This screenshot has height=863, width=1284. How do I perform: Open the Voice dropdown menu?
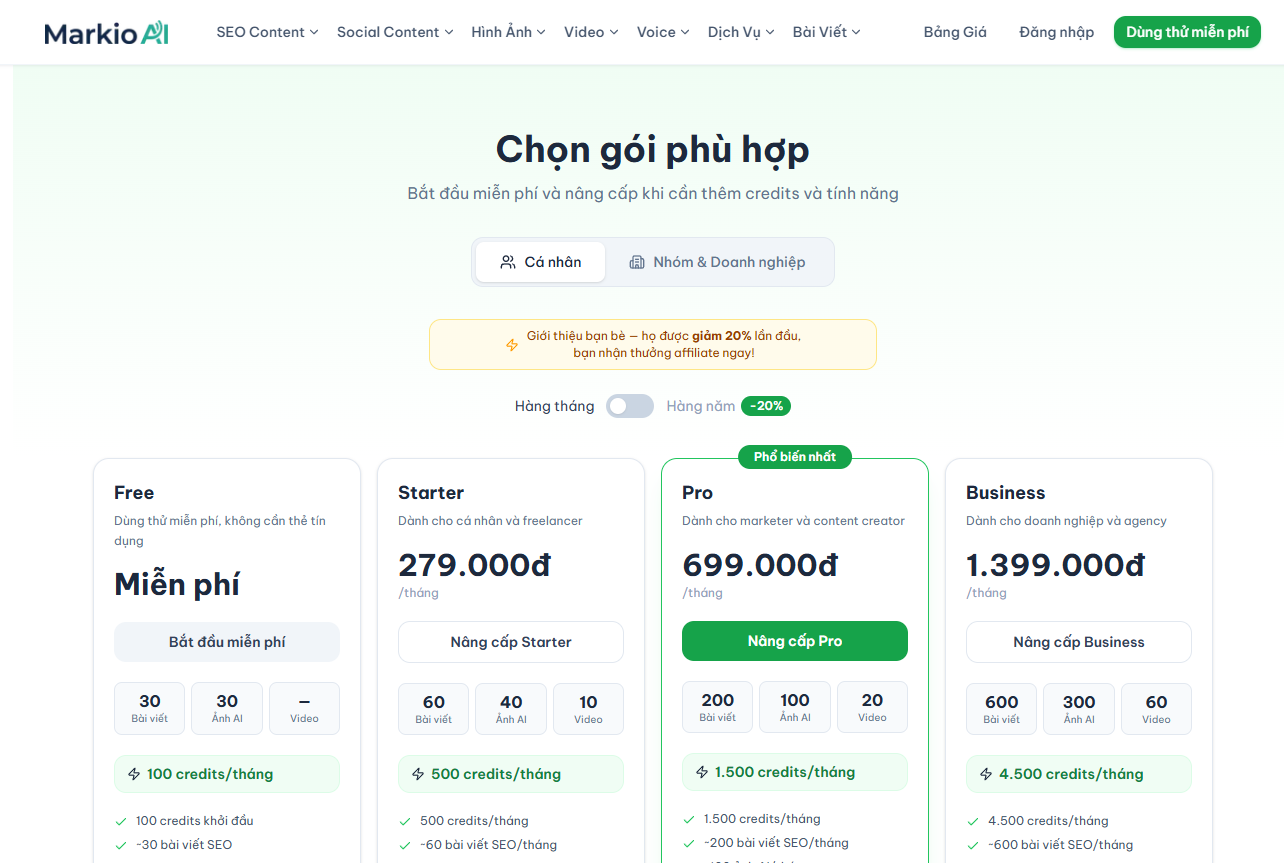pyautogui.click(x=663, y=32)
